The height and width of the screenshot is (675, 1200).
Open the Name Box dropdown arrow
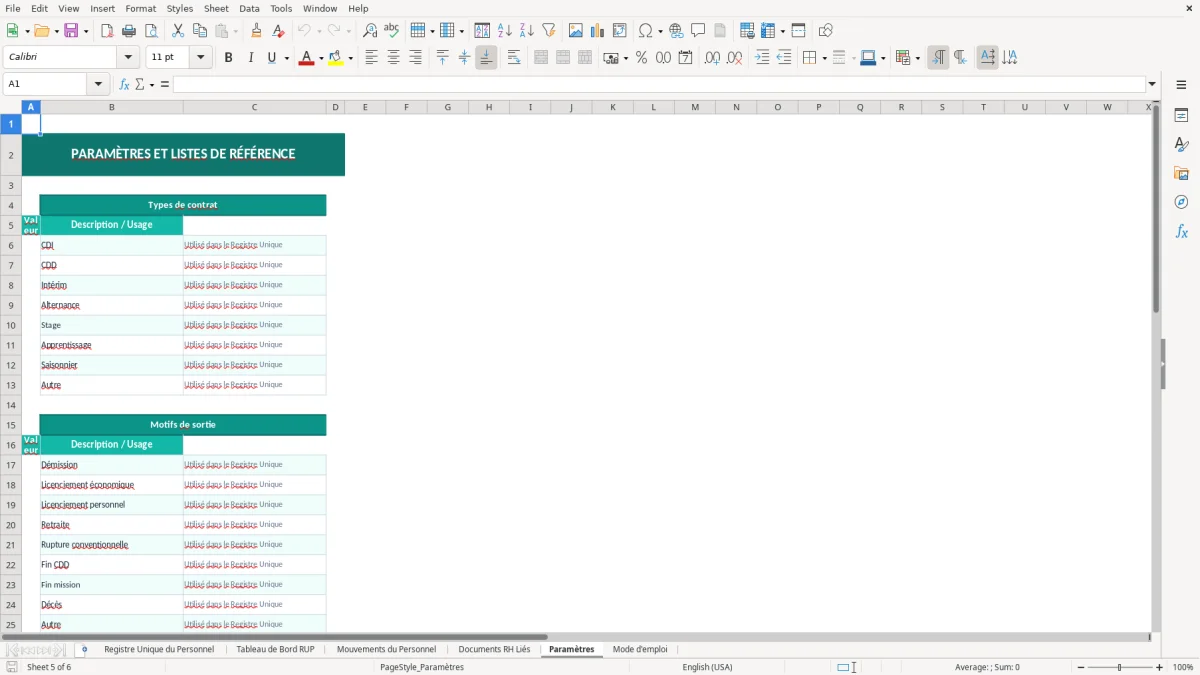tap(99, 84)
